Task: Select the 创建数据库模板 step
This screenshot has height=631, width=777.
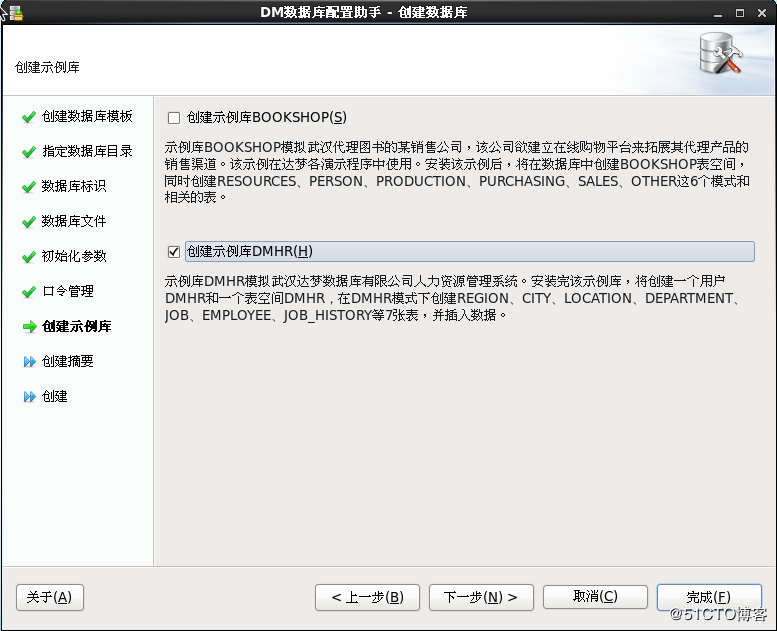Action: (87, 116)
